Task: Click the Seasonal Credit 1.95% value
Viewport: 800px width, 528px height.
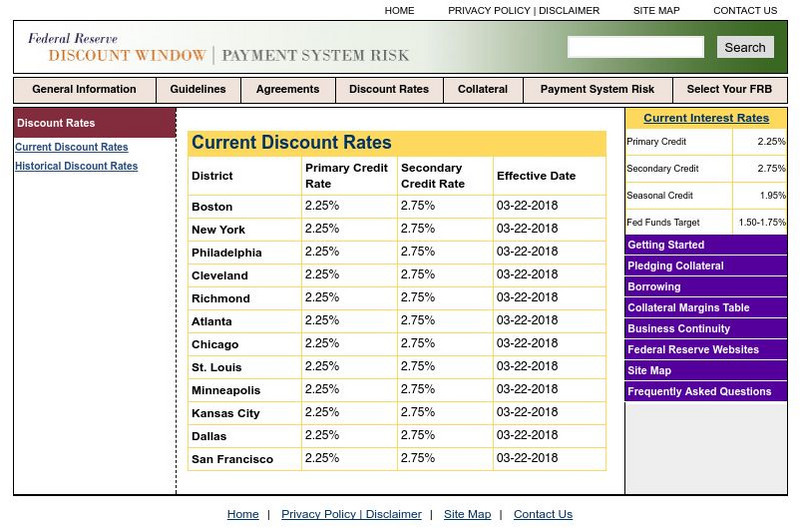Action: point(772,195)
